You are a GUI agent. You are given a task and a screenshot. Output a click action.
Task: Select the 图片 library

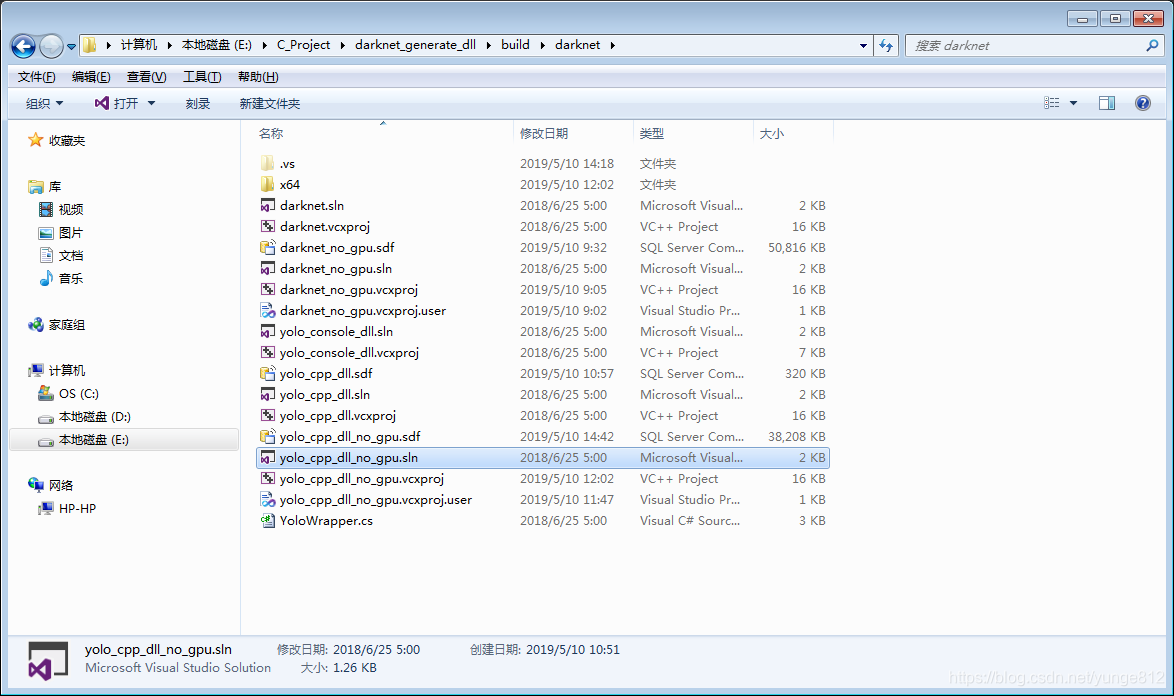click(x=70, y=233)
